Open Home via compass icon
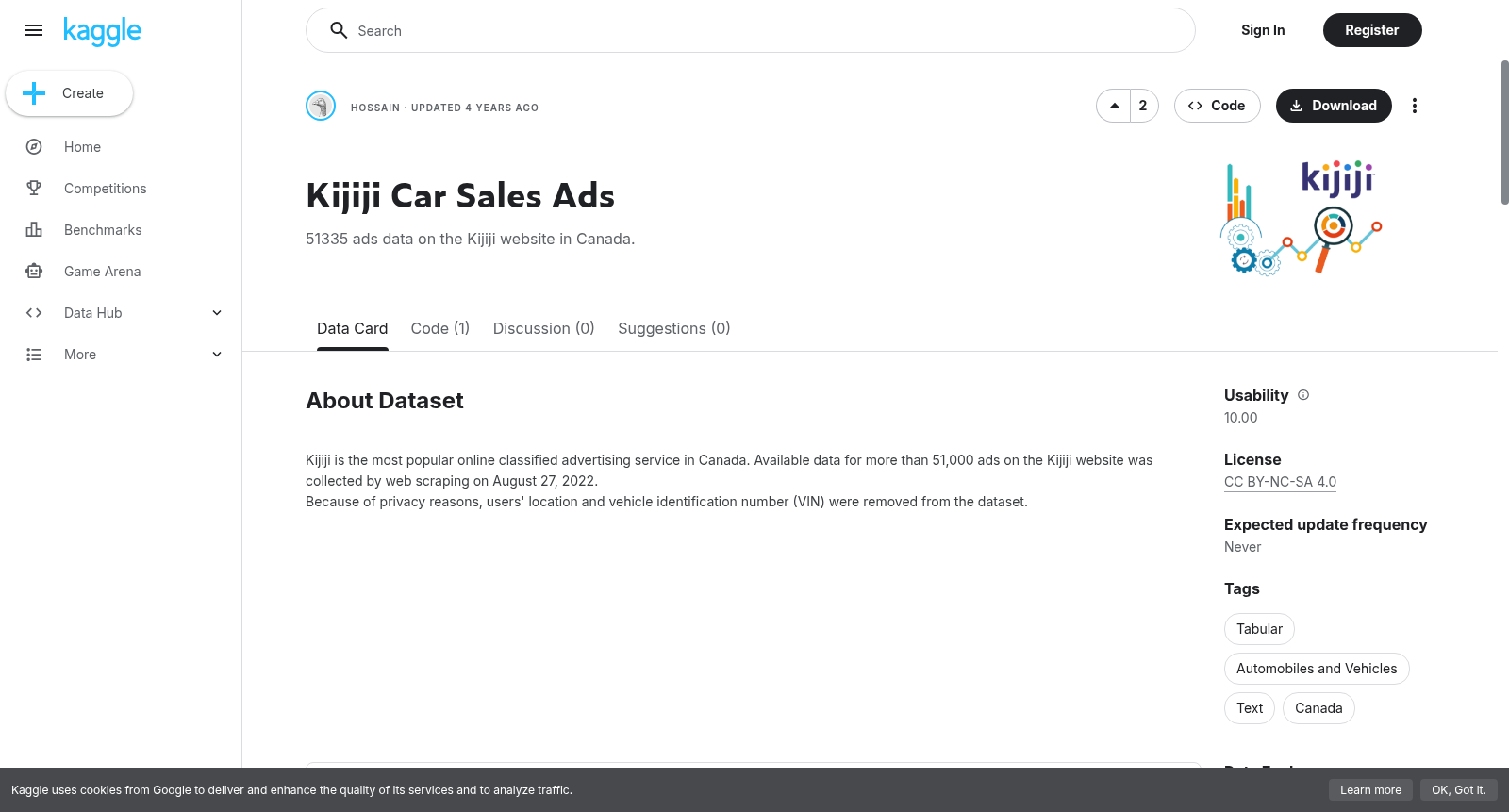Screen dimensions: 1509x812 [x=34, y=147]
